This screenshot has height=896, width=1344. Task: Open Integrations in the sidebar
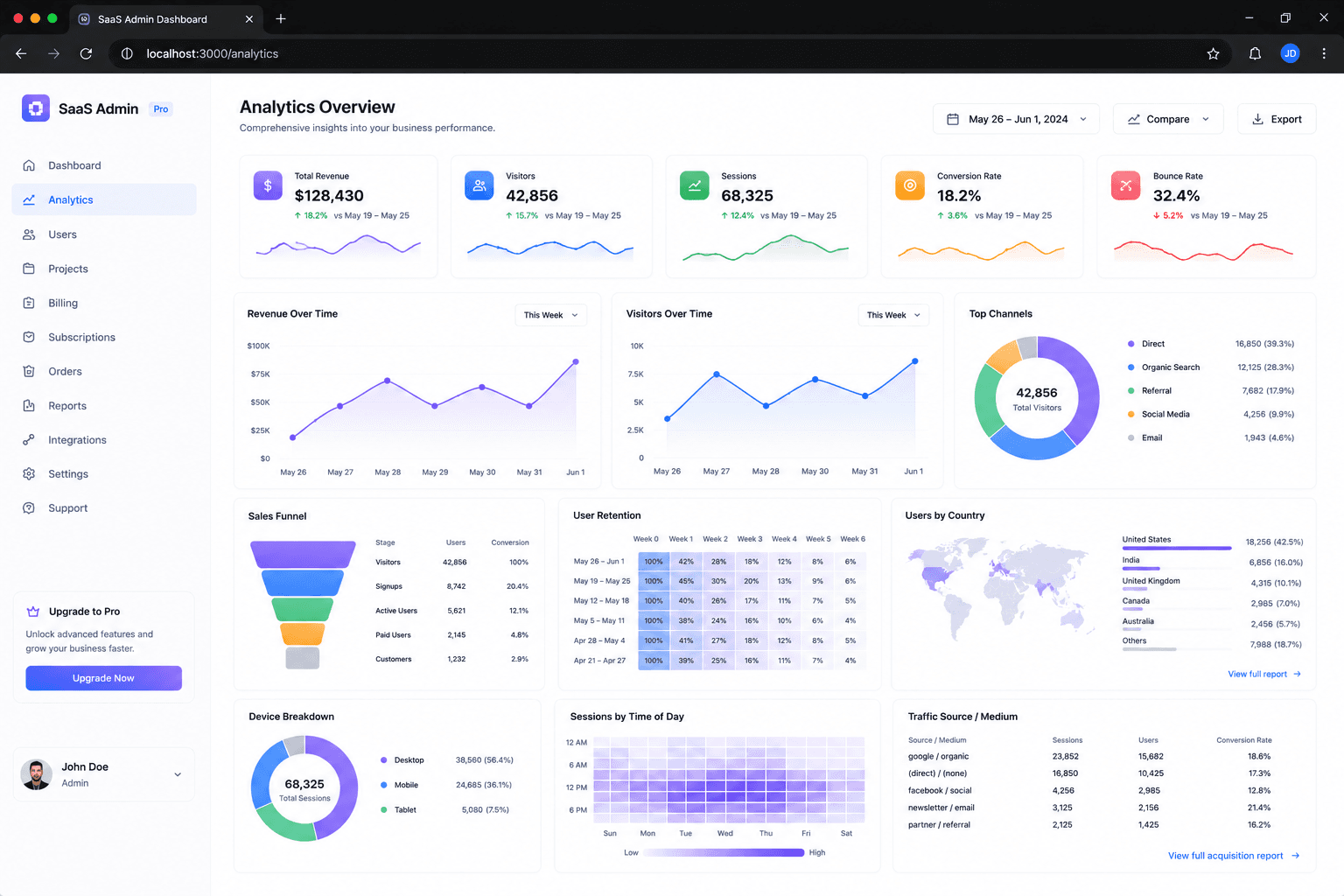coord(104,440)
